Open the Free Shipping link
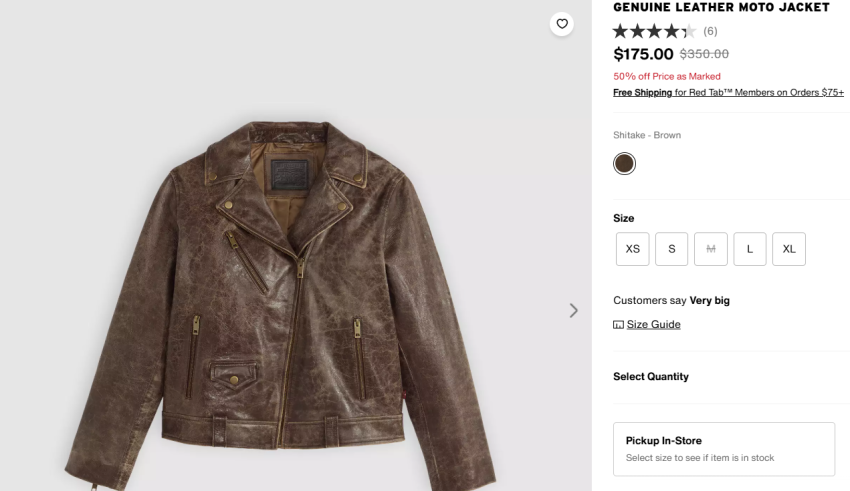 642,93
